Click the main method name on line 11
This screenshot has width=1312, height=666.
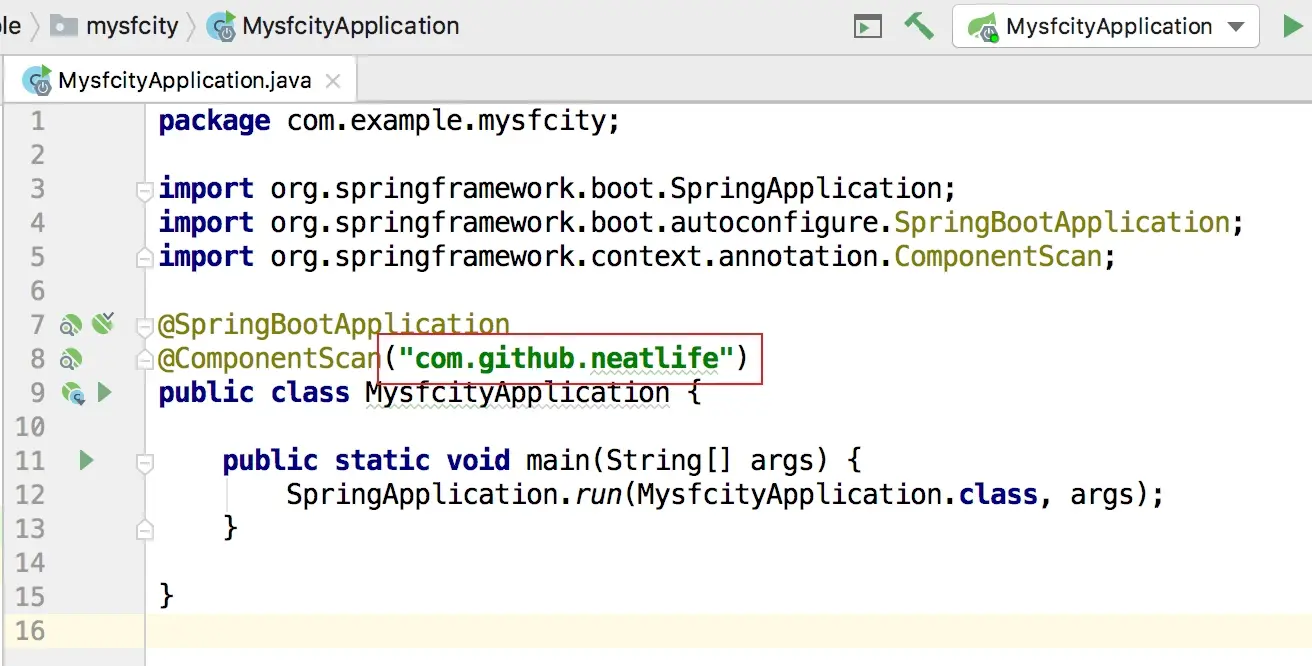(558, 461)
